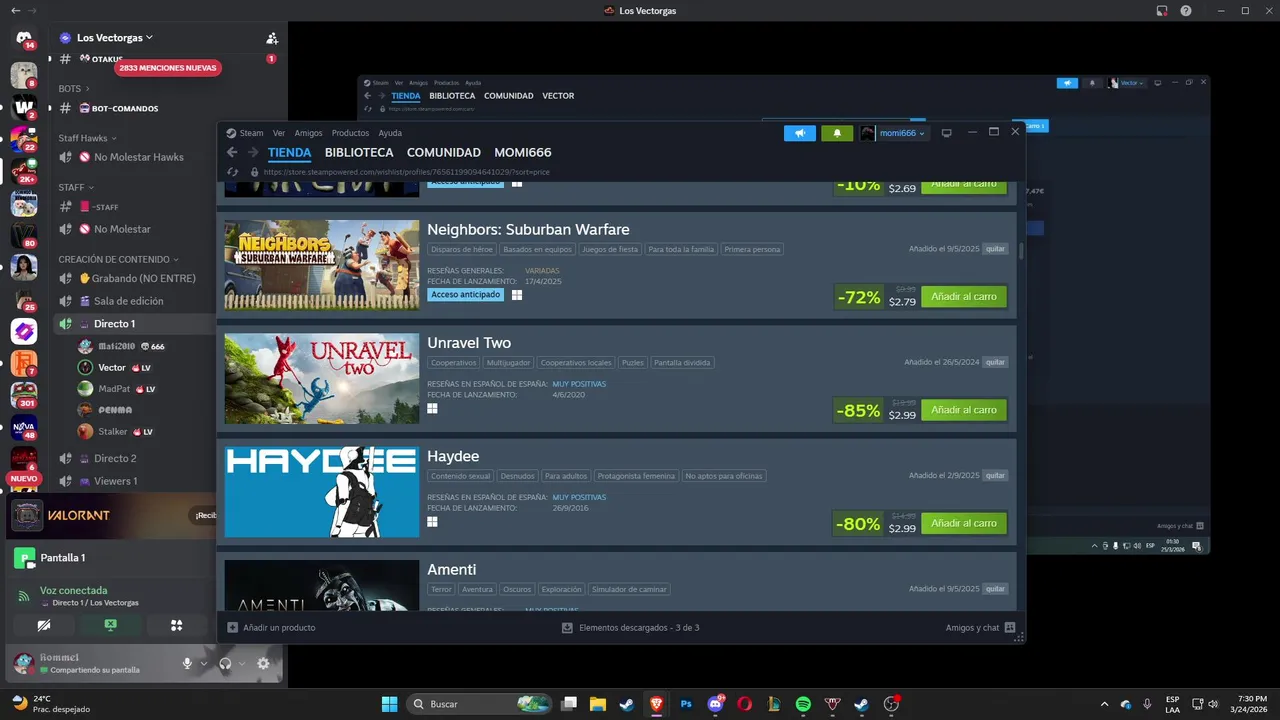Open Unravel Two game thumbnail
The width and height of the screenshot is (1280, 720).
pos(322,378)
